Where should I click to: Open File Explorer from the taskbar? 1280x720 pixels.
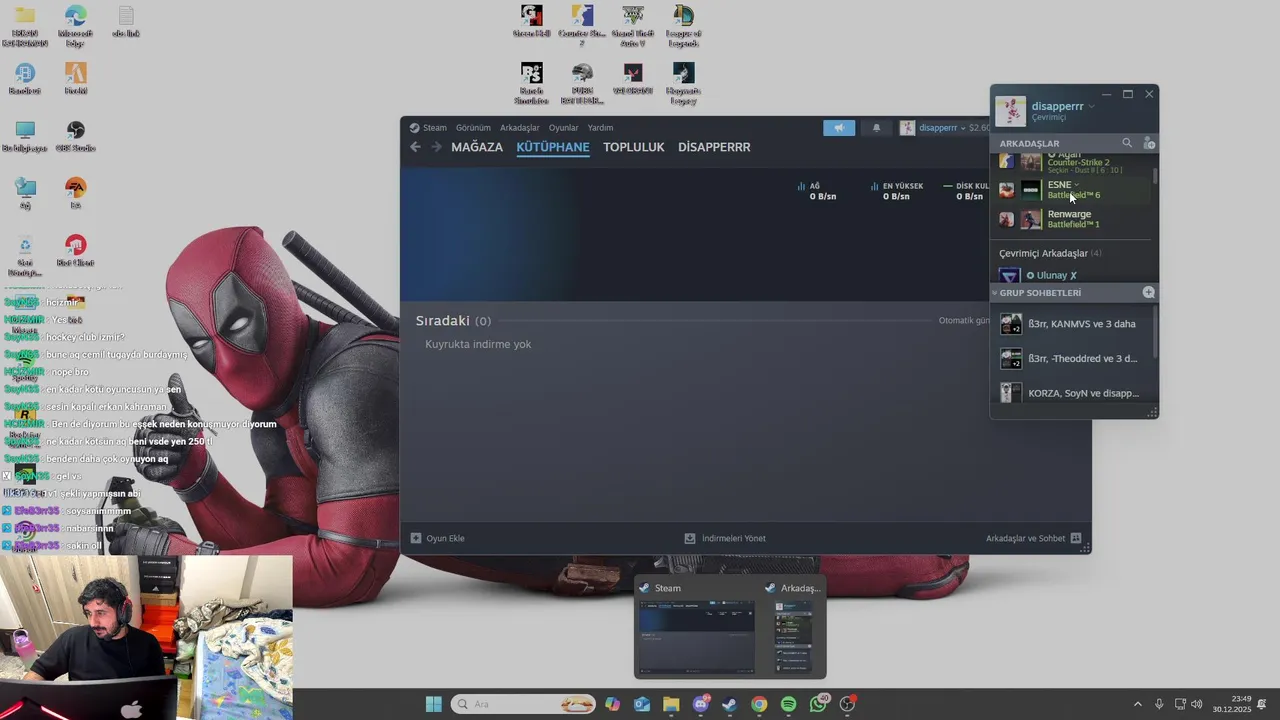[x=671, y=704]
